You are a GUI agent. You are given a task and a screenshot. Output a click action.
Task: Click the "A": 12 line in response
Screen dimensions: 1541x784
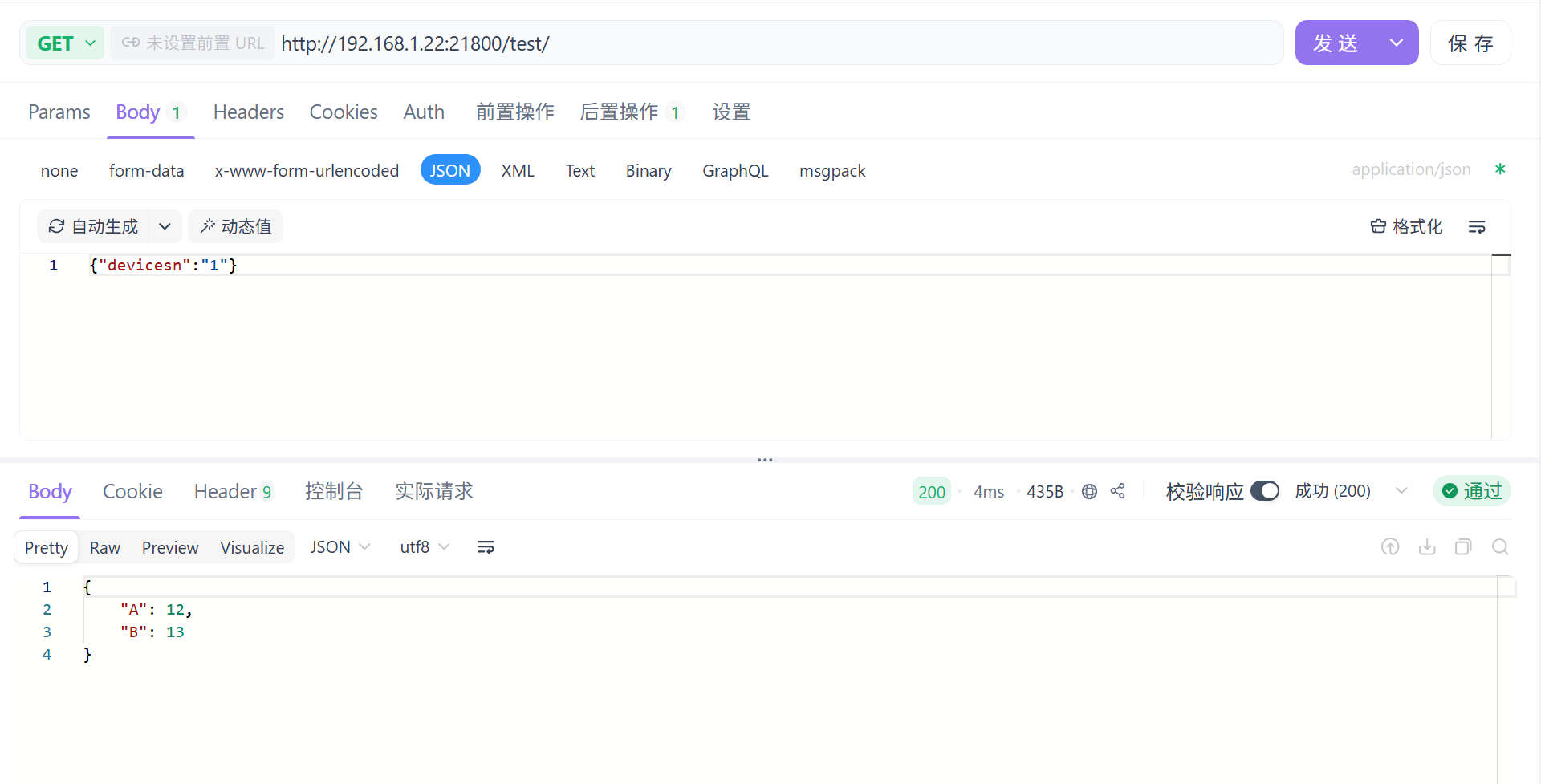[156, 610]
